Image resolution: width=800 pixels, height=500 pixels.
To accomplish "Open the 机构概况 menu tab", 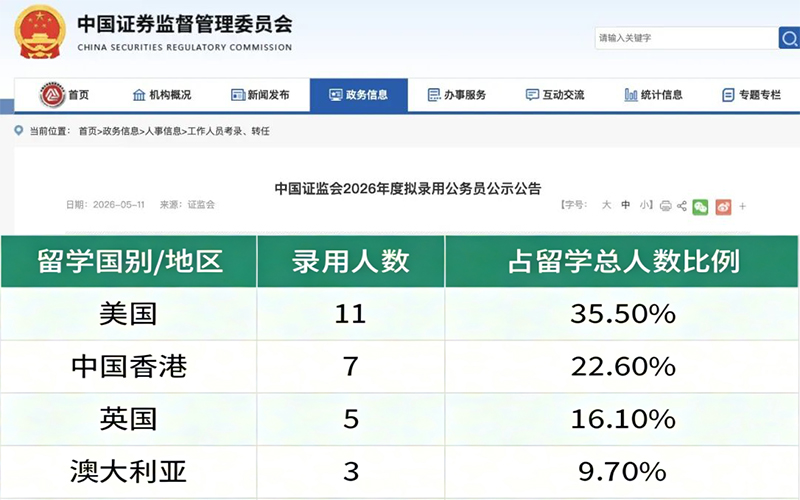I will pyautogui.click(x=162, y=95).
